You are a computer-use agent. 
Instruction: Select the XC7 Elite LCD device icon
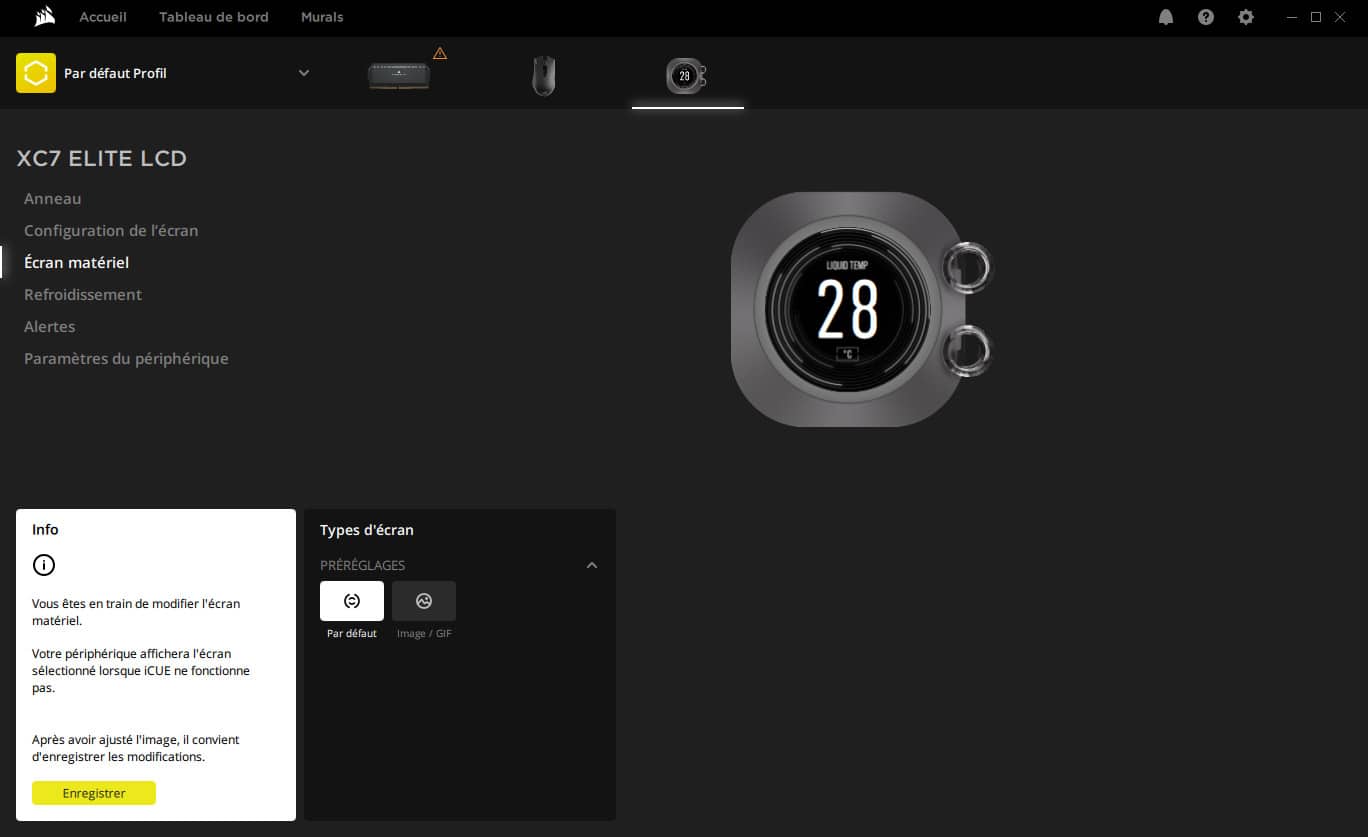click(x=687, y=76)
